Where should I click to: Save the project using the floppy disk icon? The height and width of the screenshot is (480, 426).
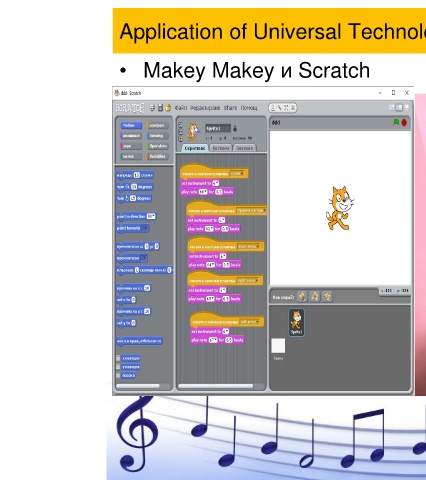[160, 108]
